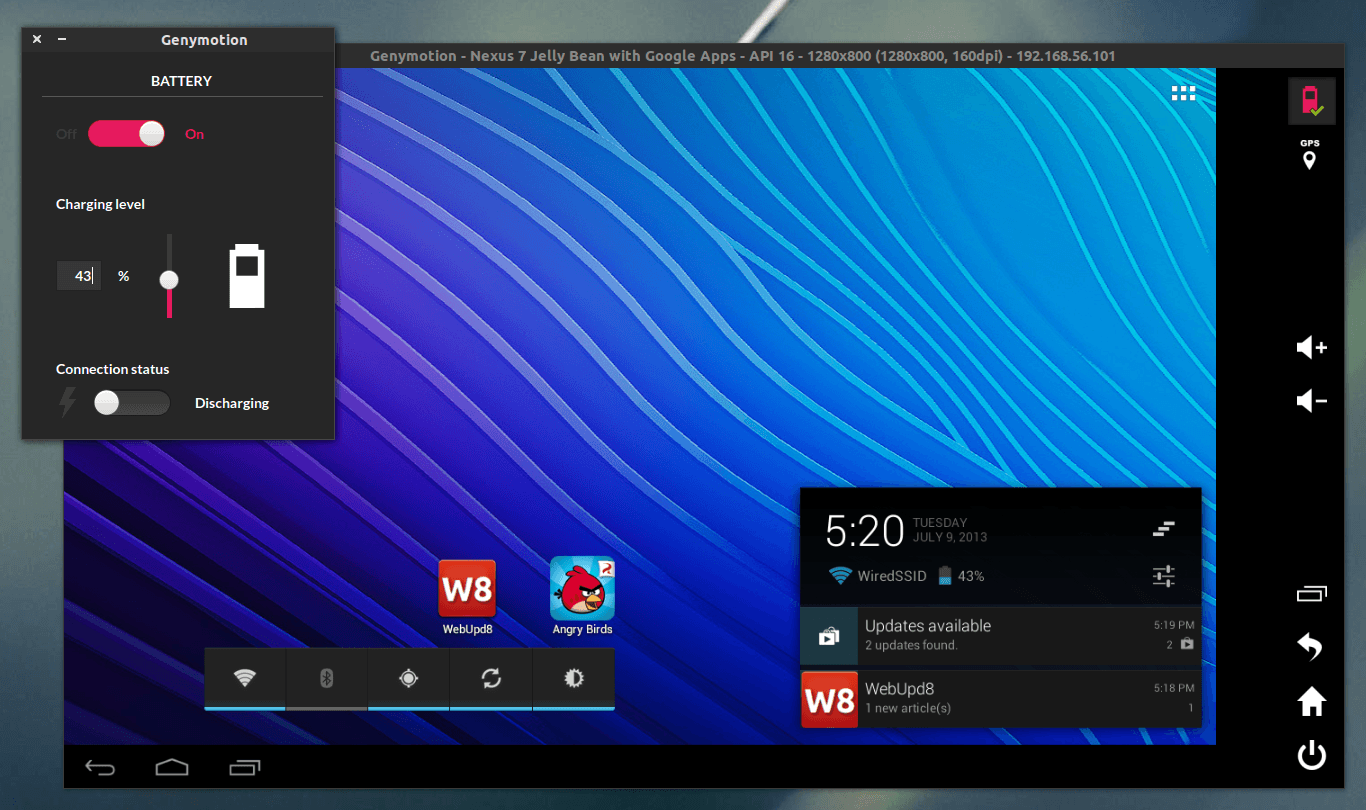1366x810 pixels.
Task: Launch the WebUpd8 app shortcut
Action: click(x=467, y=597)
